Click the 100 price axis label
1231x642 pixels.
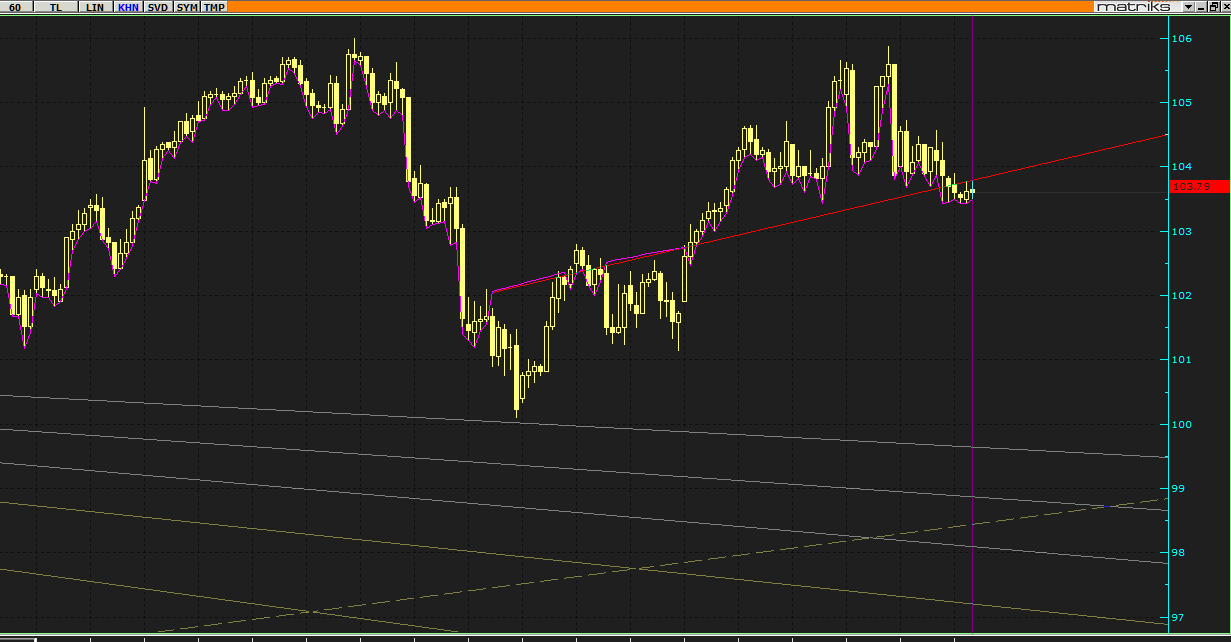tap(1181, 424)
